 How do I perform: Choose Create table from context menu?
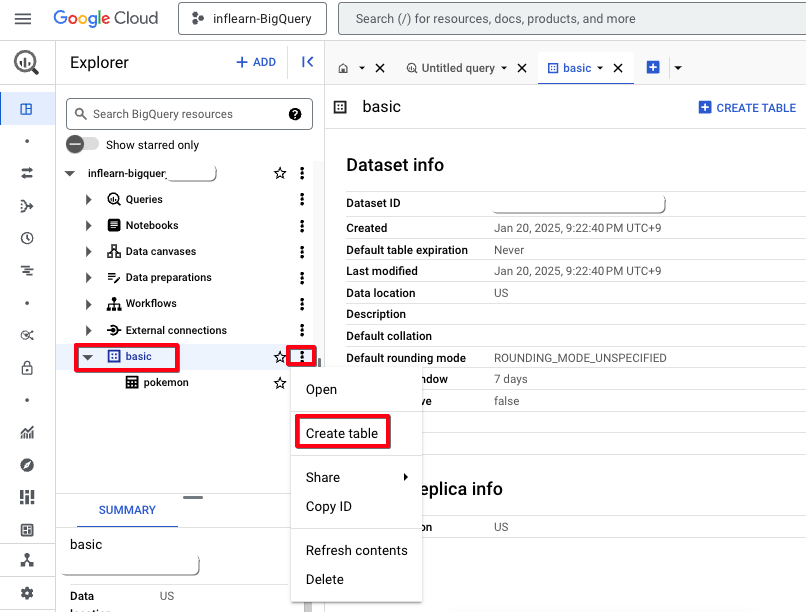(x=357, y=433)
